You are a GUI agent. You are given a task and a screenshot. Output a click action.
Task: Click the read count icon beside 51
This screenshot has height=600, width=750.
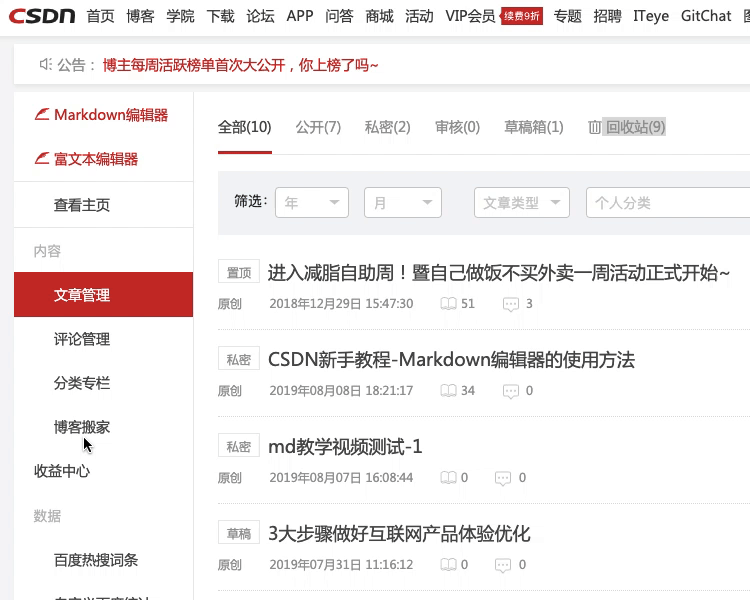[x=448, y=304]
